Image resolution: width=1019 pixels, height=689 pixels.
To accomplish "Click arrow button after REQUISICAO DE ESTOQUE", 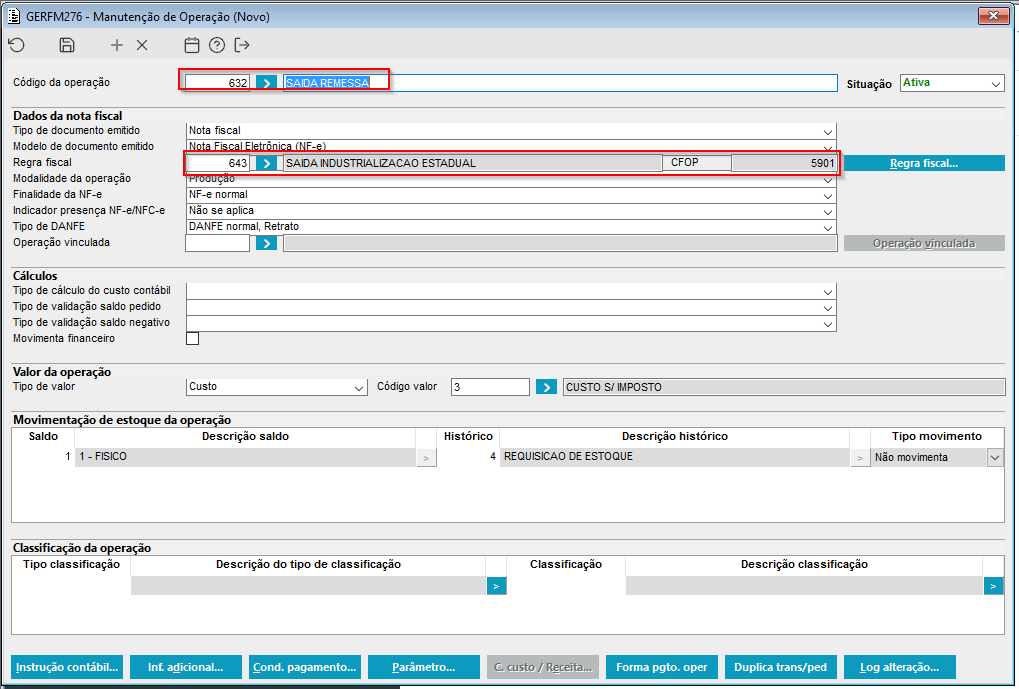I will click(x=860, y=458).
